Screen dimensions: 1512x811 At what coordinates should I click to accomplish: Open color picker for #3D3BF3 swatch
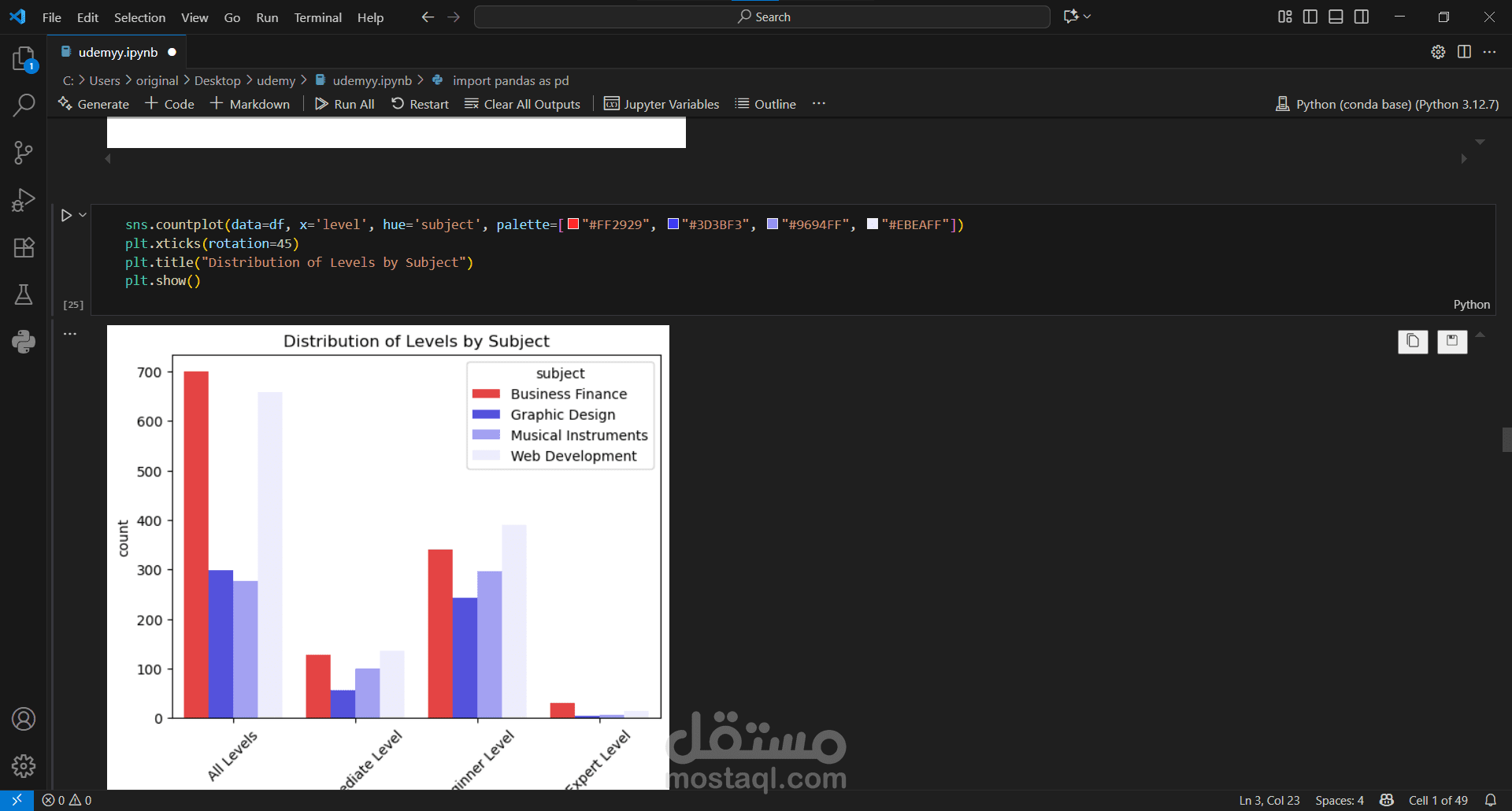(x=673, y=224)
